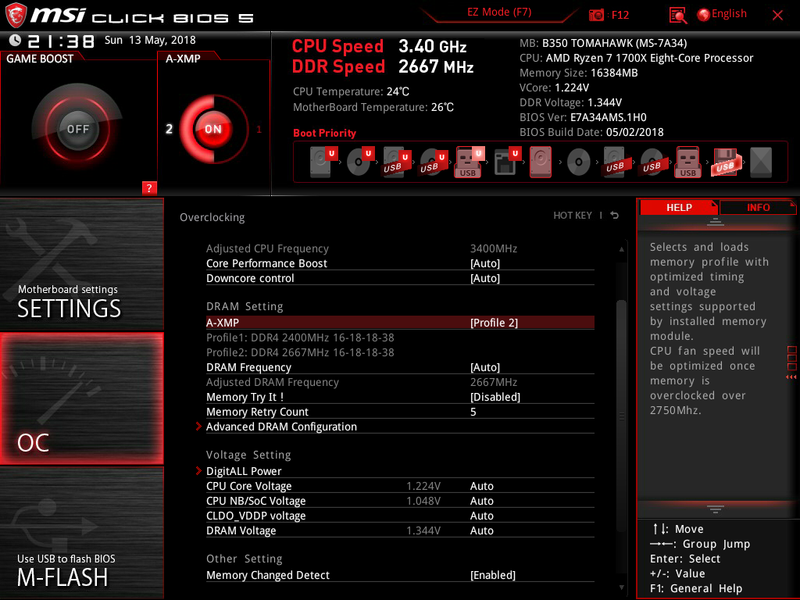Click the CPU Temperature 24°C reading
Screen dimensions: 800x600
[351, 92]
